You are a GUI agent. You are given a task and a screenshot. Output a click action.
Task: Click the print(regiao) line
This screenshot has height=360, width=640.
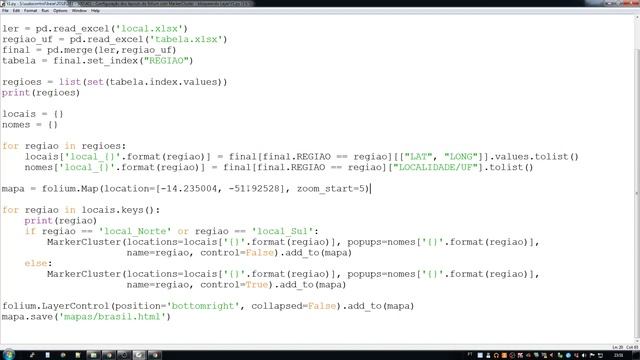pos(60,220)
